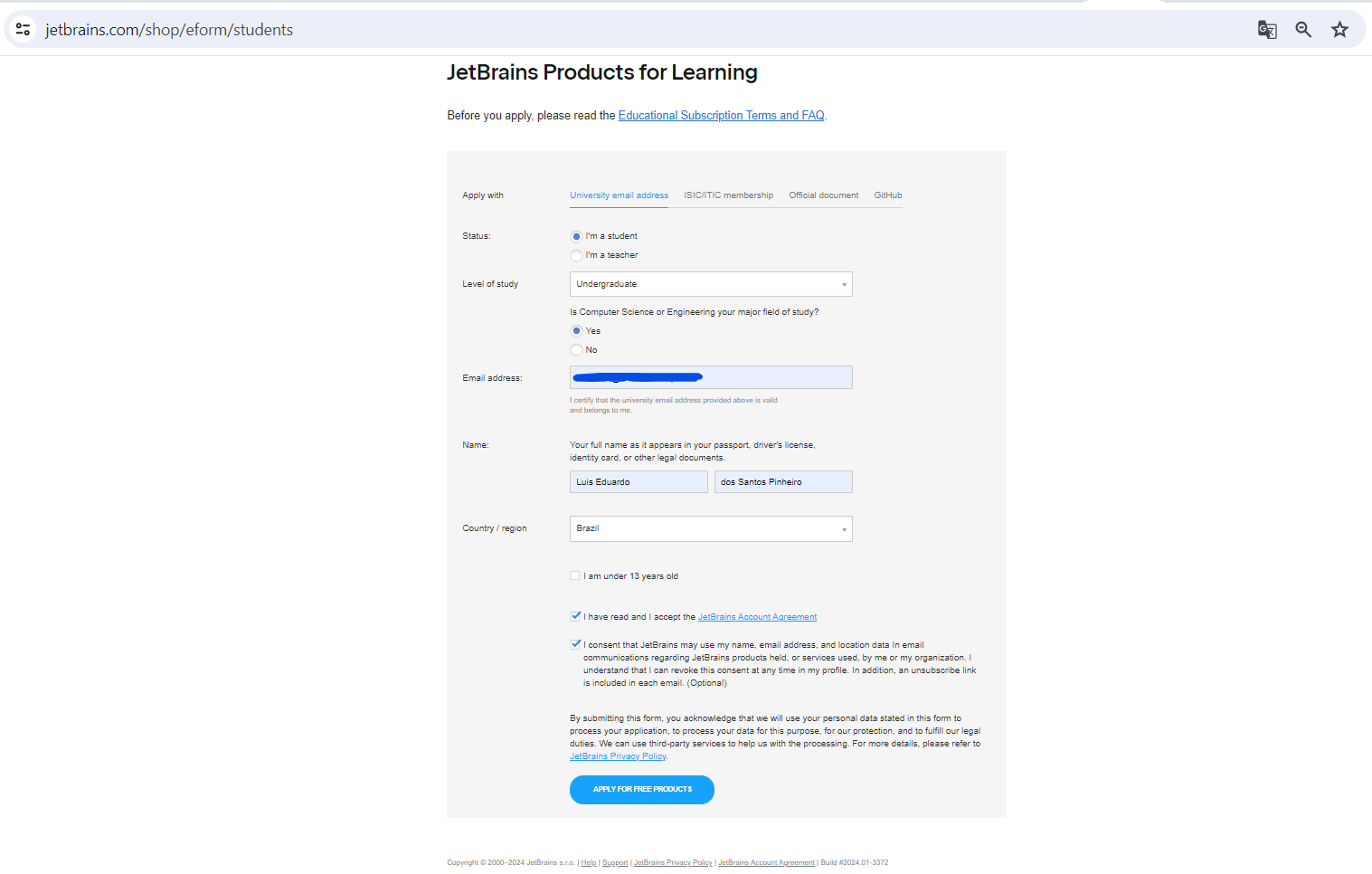
Task: Open the JetBrains Privacy Policy link in form
Action: tap(618, 756)
